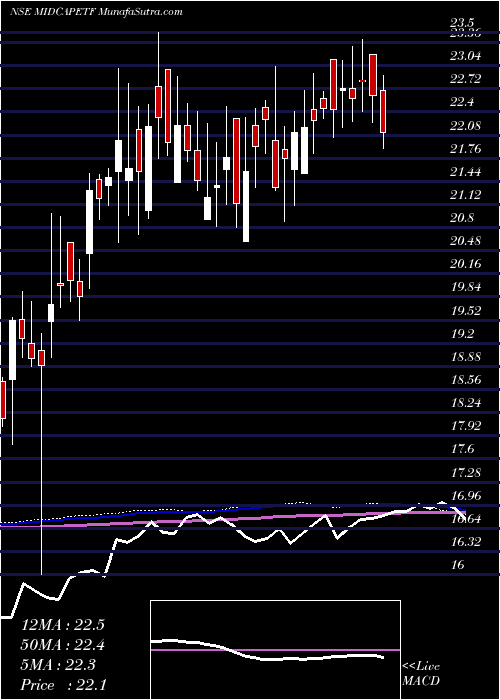This screenshot has height=700, width=500.
Task: Click the 18.56 price axis label
Action: click(467, 380)
